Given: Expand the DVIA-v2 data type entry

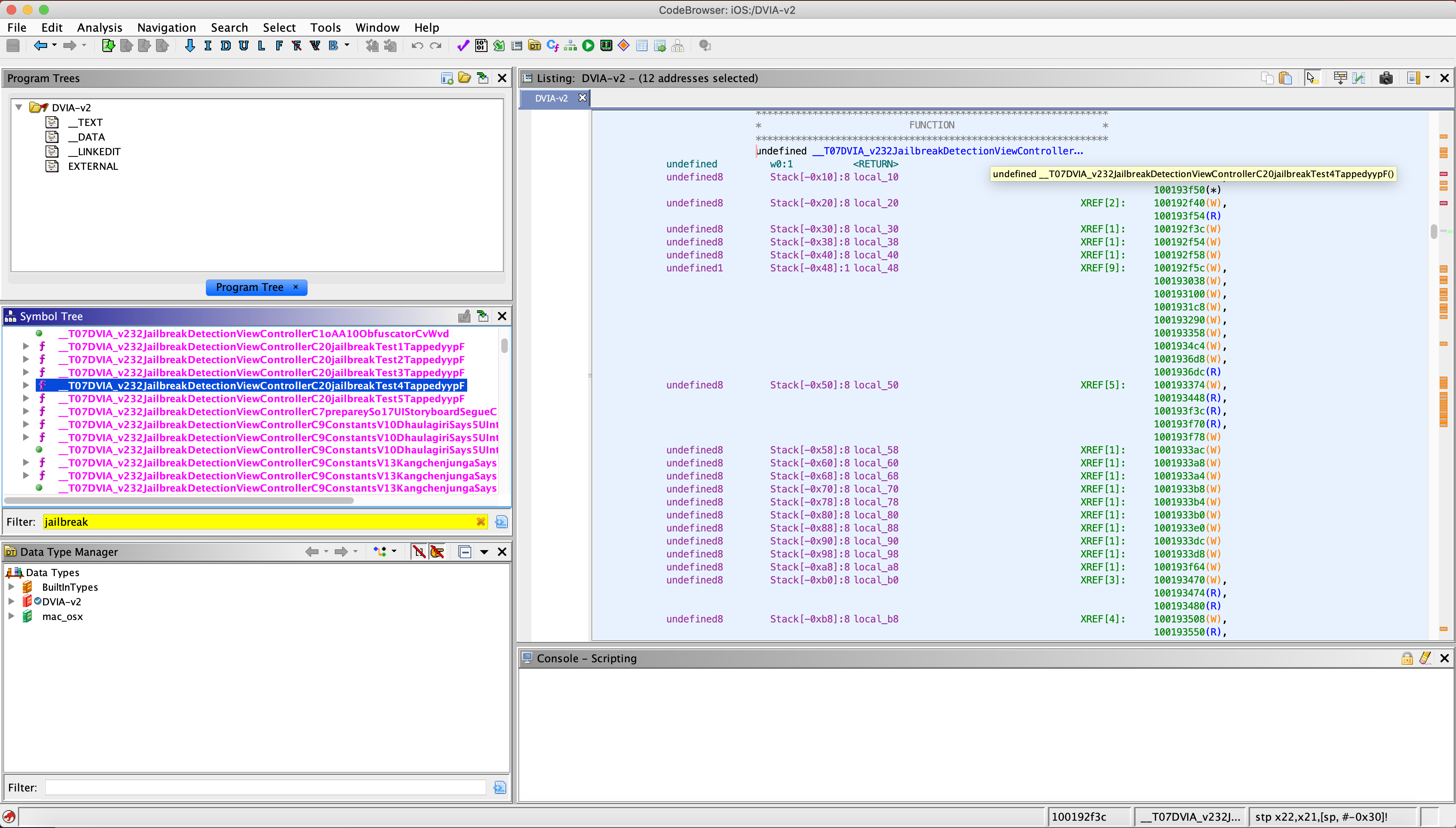Looking at the screenshot, I should (11, 601).
